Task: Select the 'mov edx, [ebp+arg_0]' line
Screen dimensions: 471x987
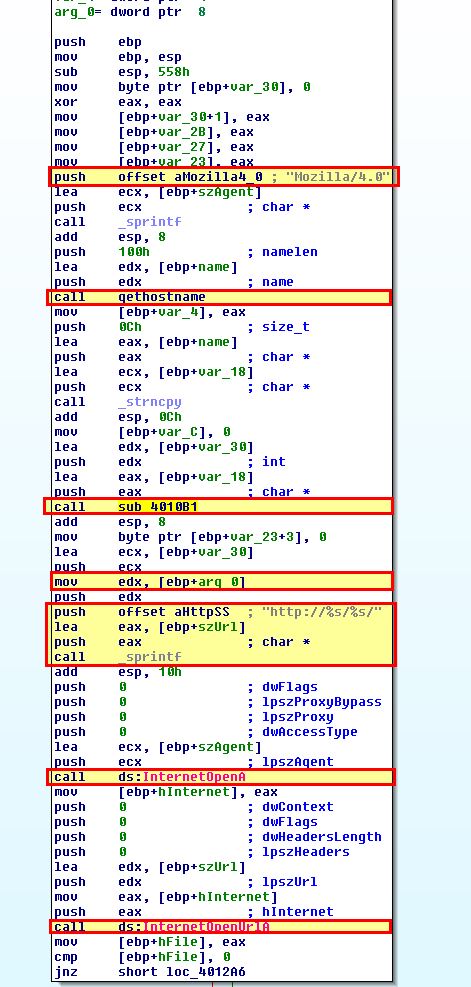Action: [222, 581]
